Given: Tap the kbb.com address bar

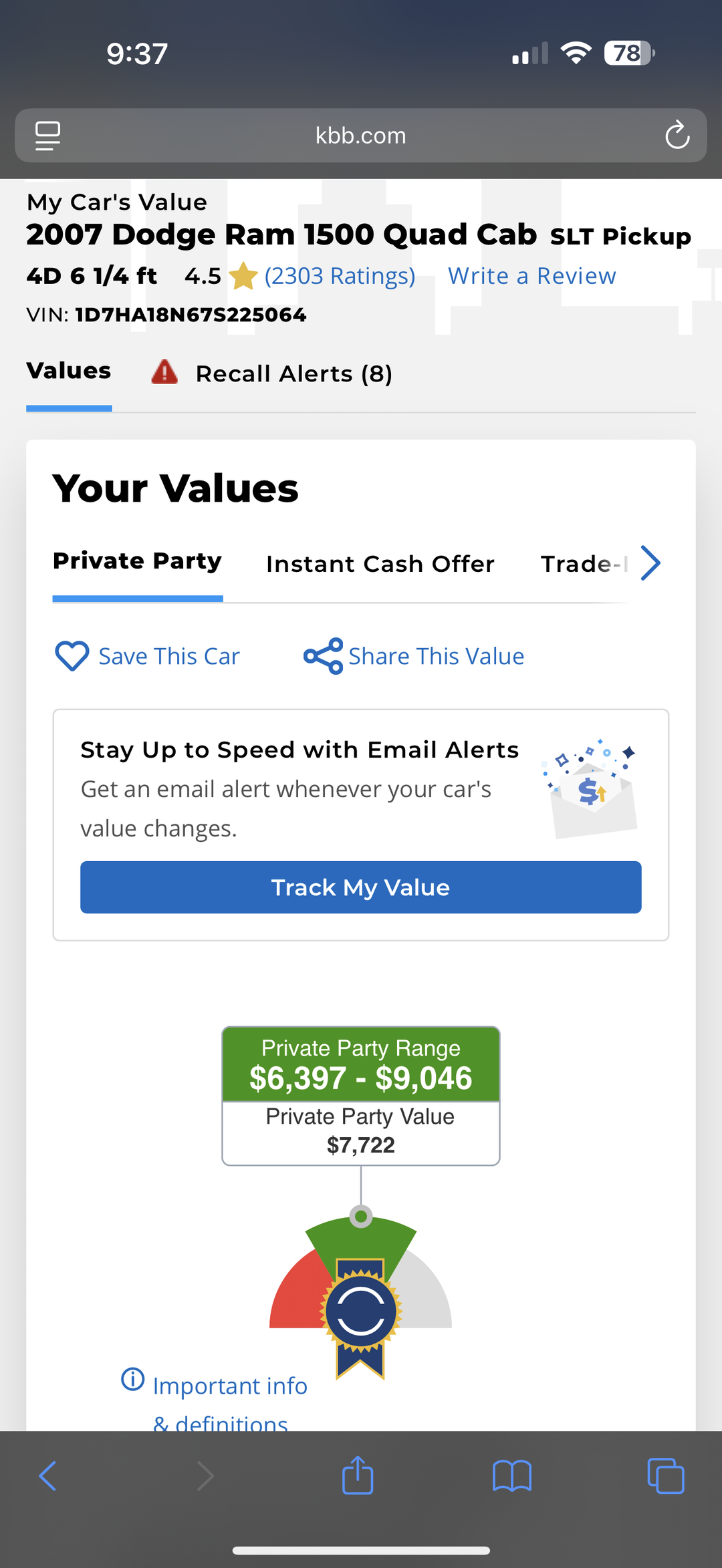Looking at the screenshot, I should pyautogui.click(x=360, y=136).
